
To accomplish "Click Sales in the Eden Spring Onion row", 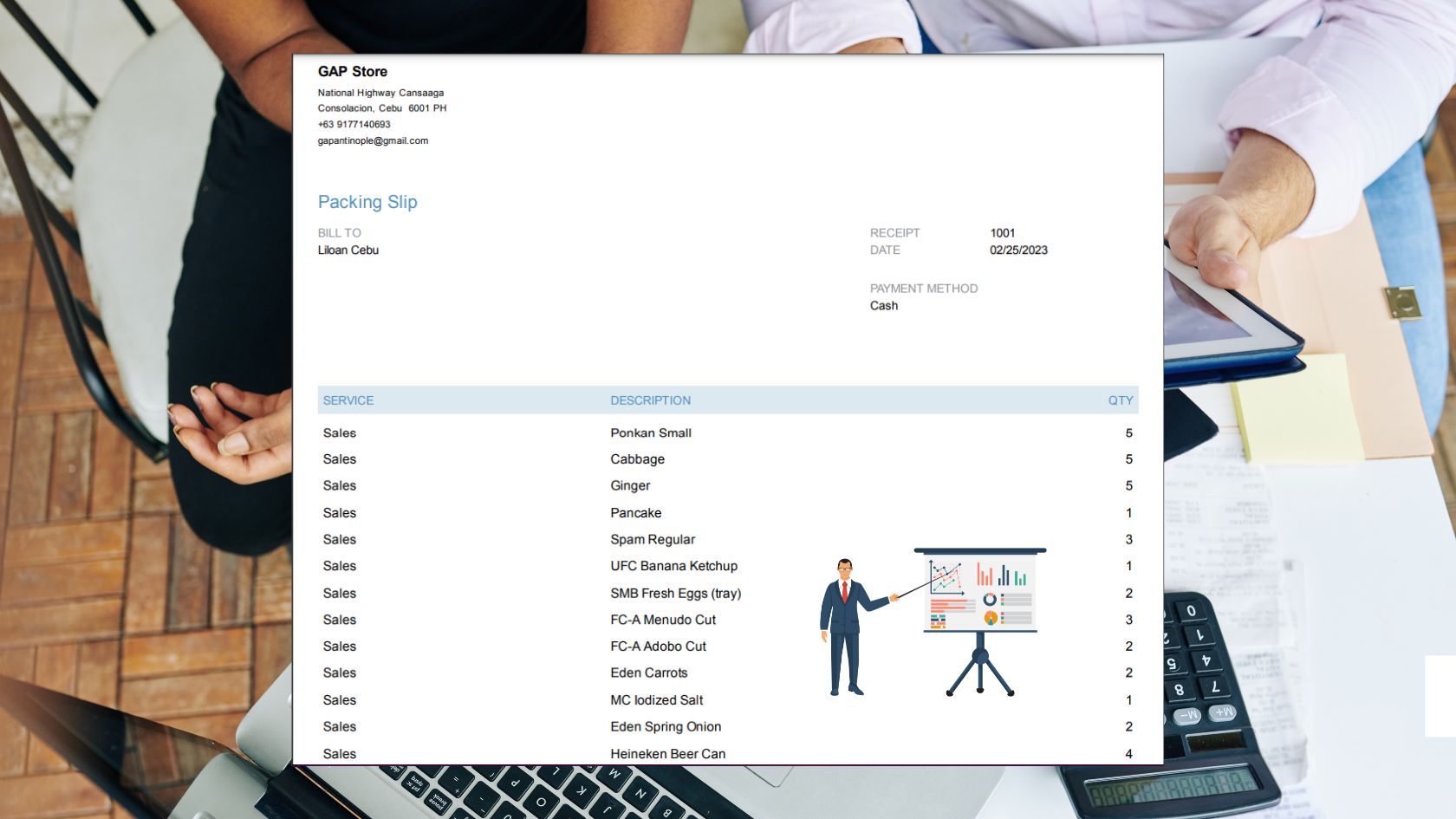I will pyautogui.click(x=339, y=726).
